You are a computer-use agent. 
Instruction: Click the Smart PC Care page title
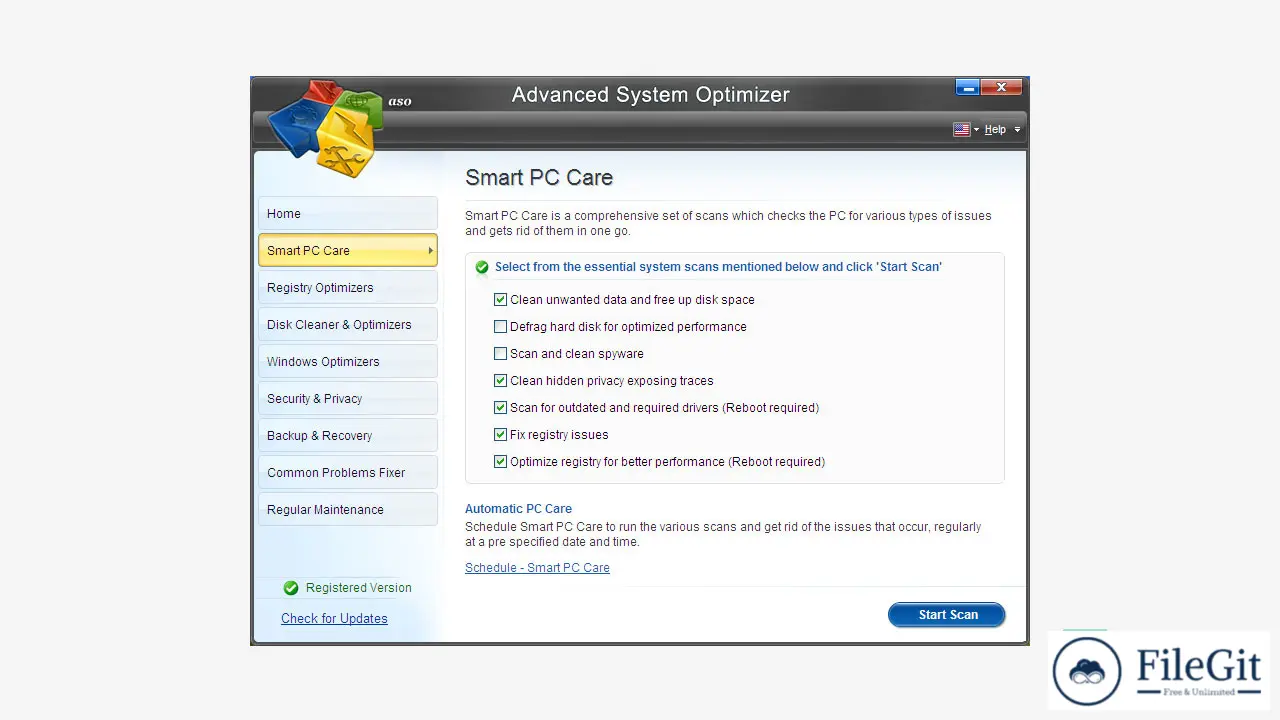click(x=539, y=177)
